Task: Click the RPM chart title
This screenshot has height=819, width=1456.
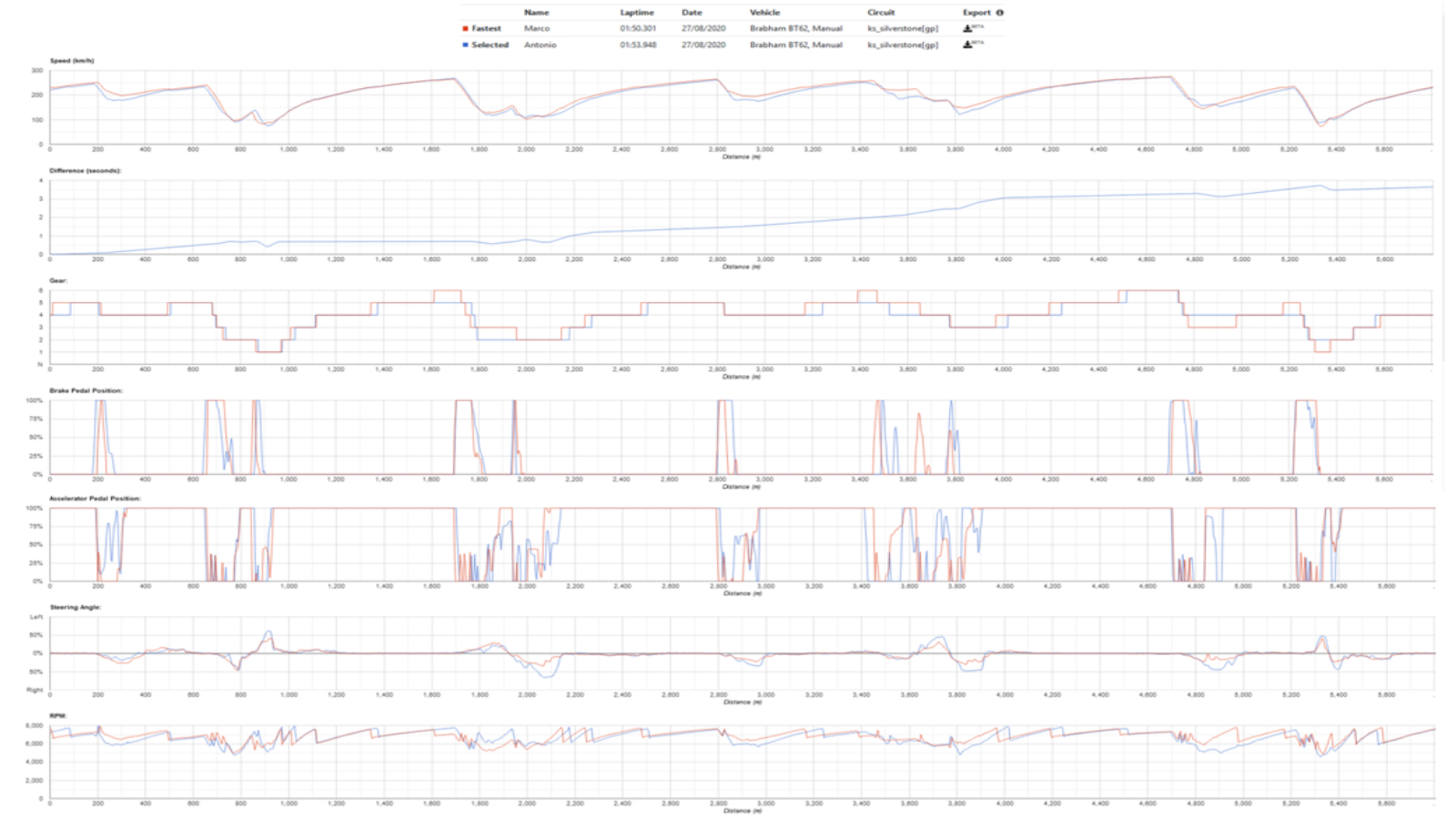Action: tap(58, 716)
